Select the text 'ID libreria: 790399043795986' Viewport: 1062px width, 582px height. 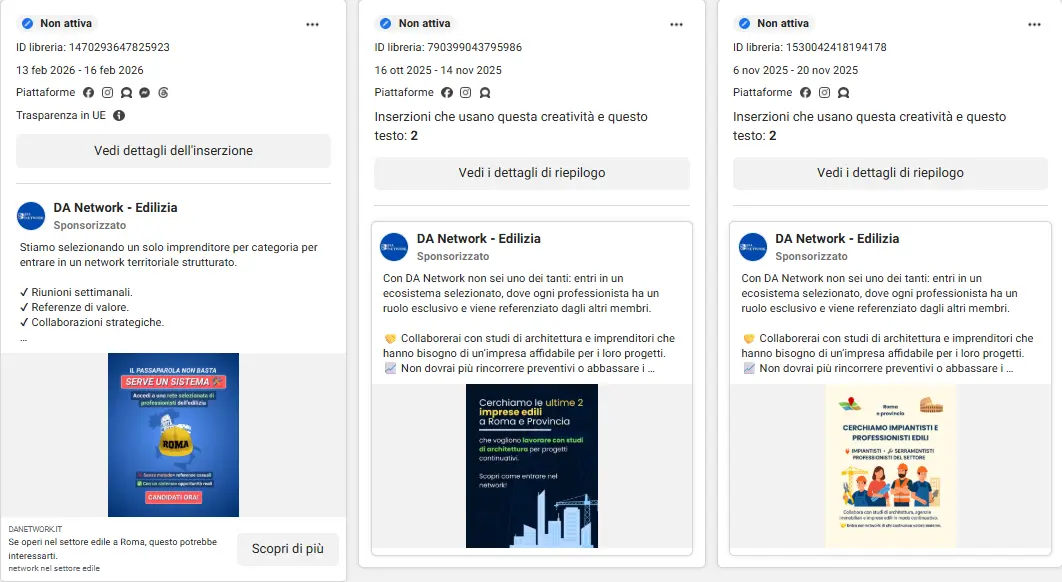[x=448, y=47]
